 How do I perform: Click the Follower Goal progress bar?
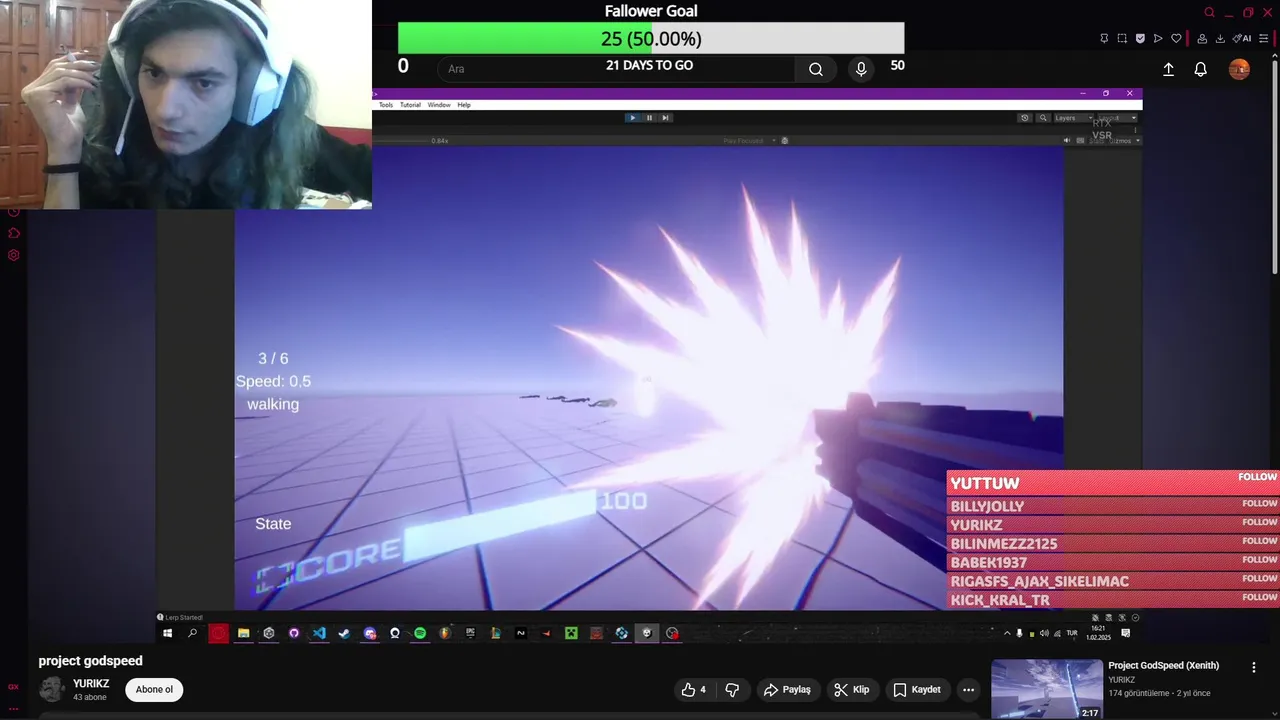point(651,39)
